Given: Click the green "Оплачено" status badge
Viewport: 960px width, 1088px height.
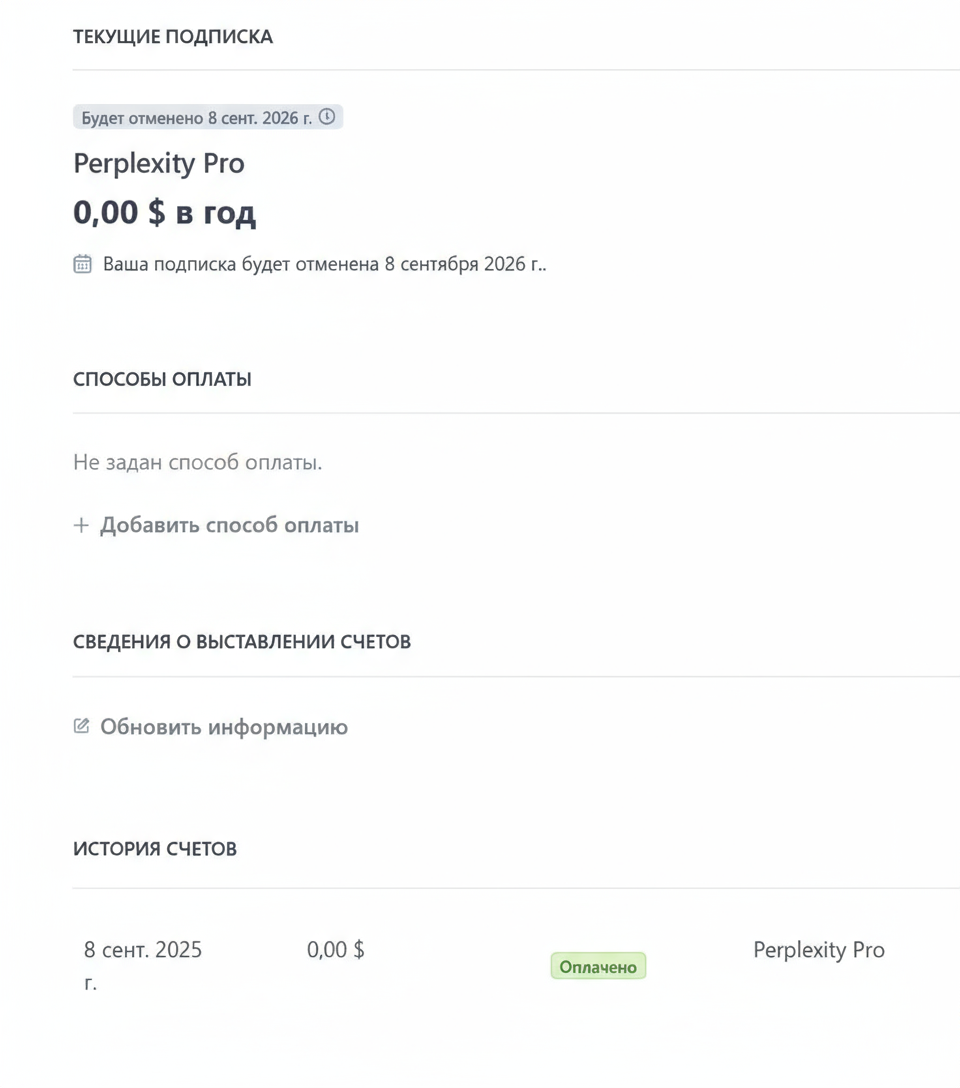Looking at the screenshot, I should (598, 967).
